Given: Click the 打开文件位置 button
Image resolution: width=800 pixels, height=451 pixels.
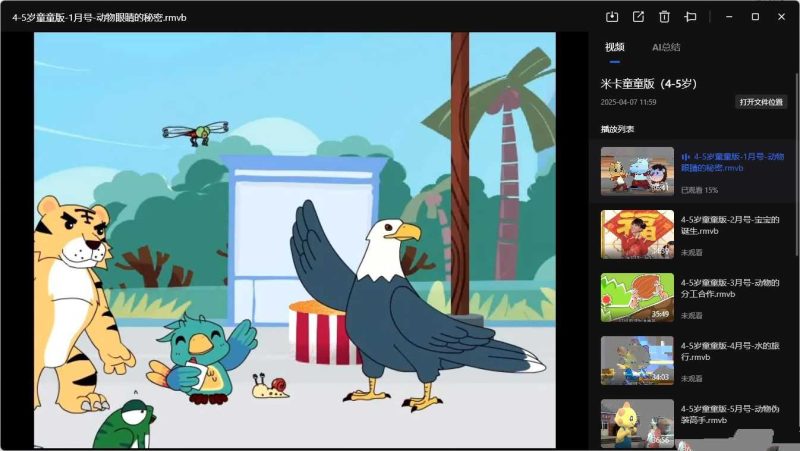Looking at the screenshot, I should point(761,102).
